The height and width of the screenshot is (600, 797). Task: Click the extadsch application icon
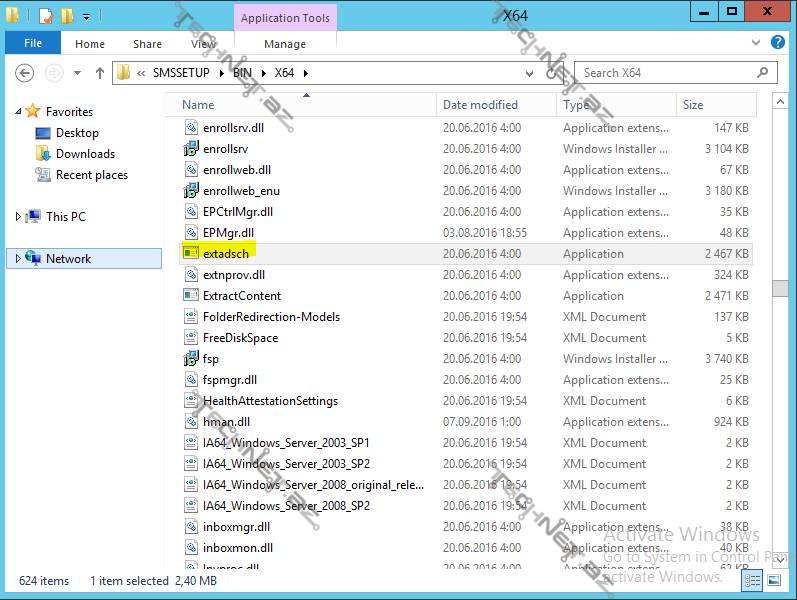click(191, 254)
